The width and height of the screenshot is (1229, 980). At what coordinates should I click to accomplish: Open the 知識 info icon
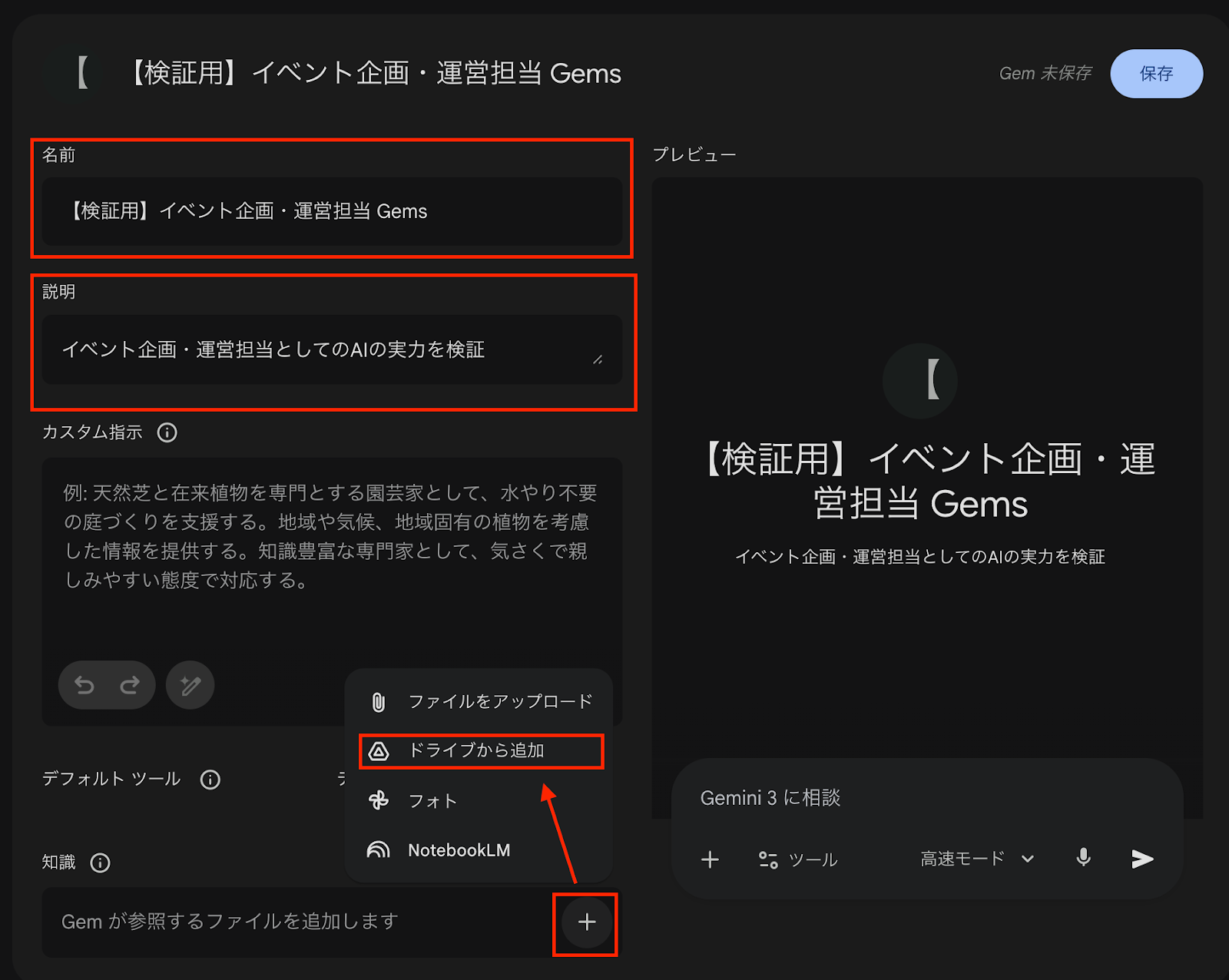100,862
